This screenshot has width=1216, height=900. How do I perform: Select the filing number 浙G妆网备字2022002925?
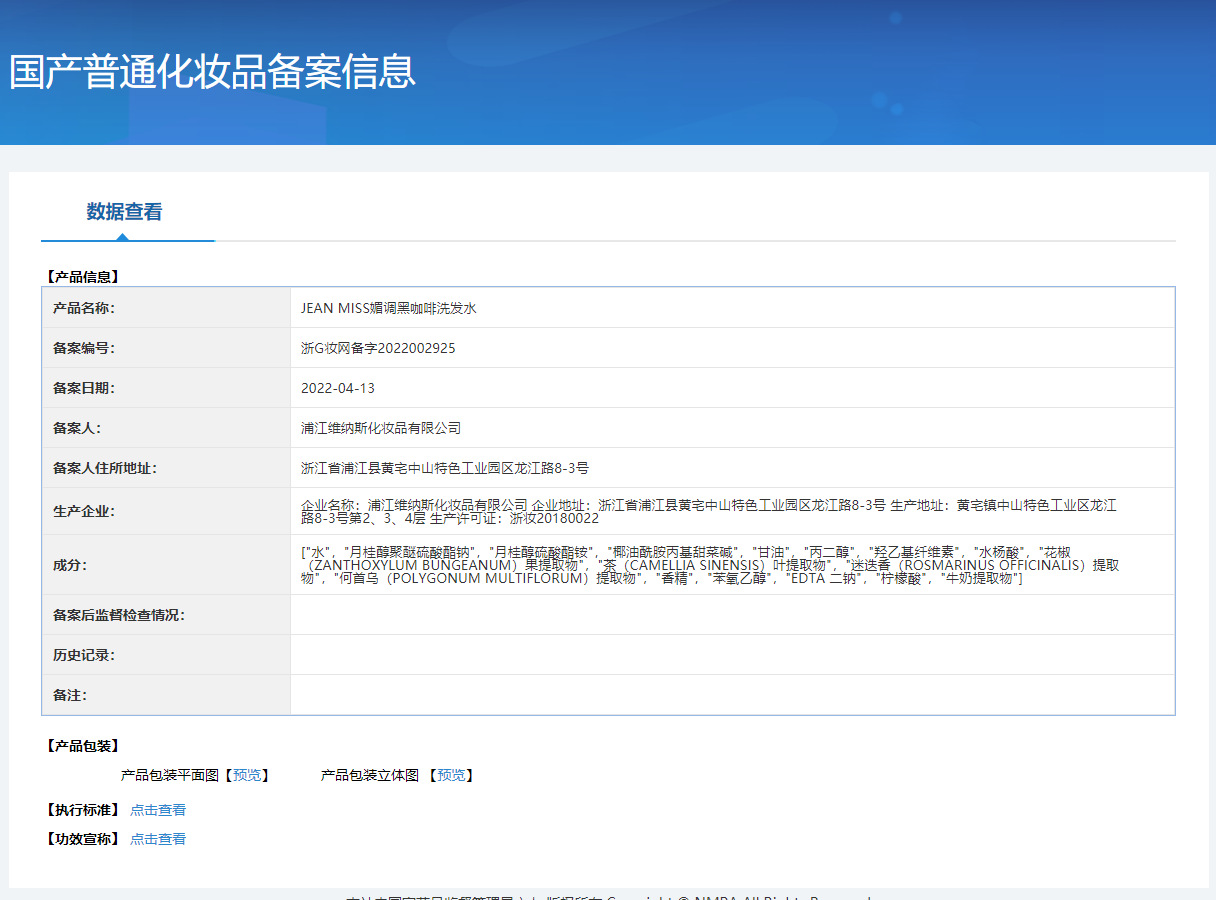click(x=378, y=348)
